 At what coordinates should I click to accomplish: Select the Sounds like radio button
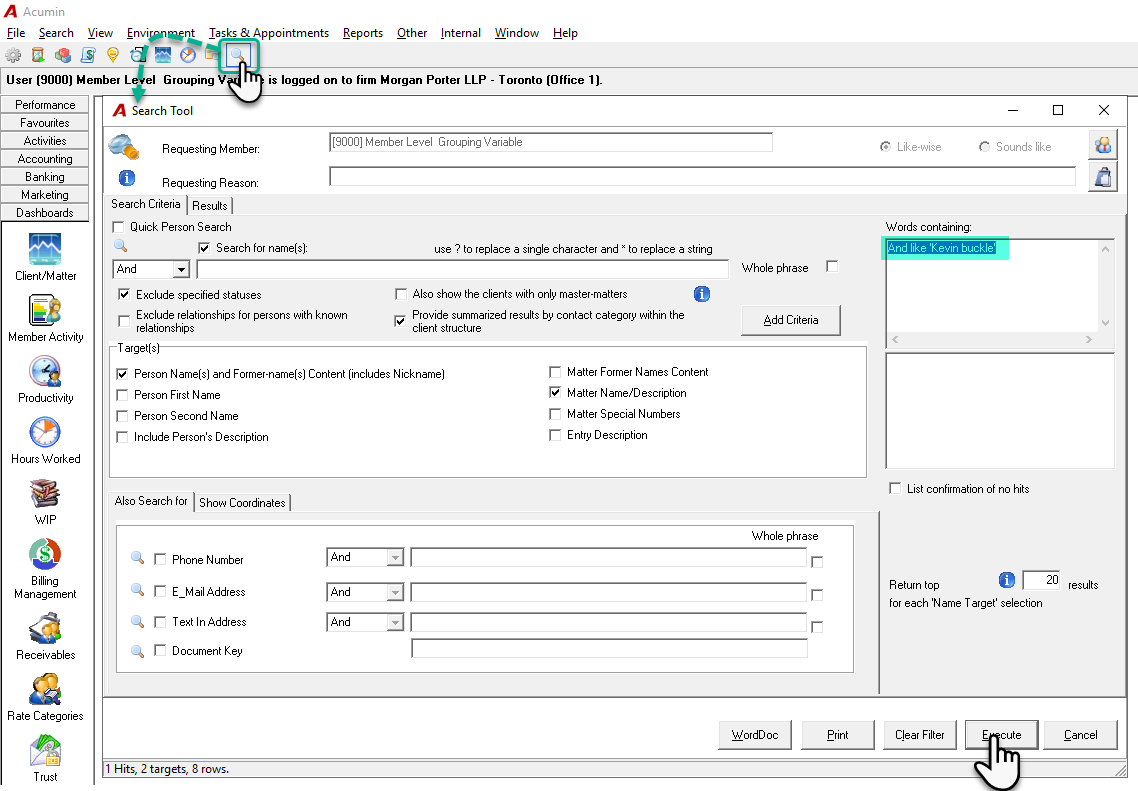(984, 147)
